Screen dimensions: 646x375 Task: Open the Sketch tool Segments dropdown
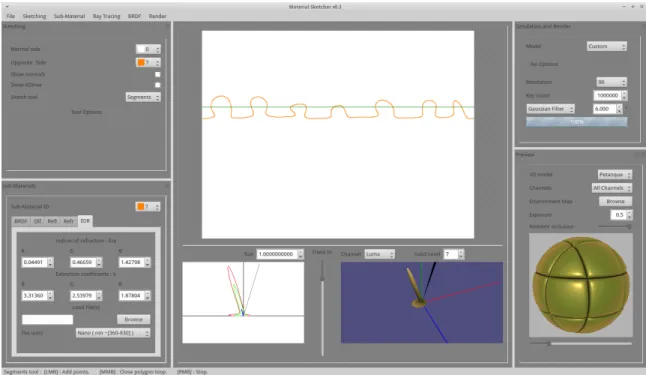(x=143, y=97)
